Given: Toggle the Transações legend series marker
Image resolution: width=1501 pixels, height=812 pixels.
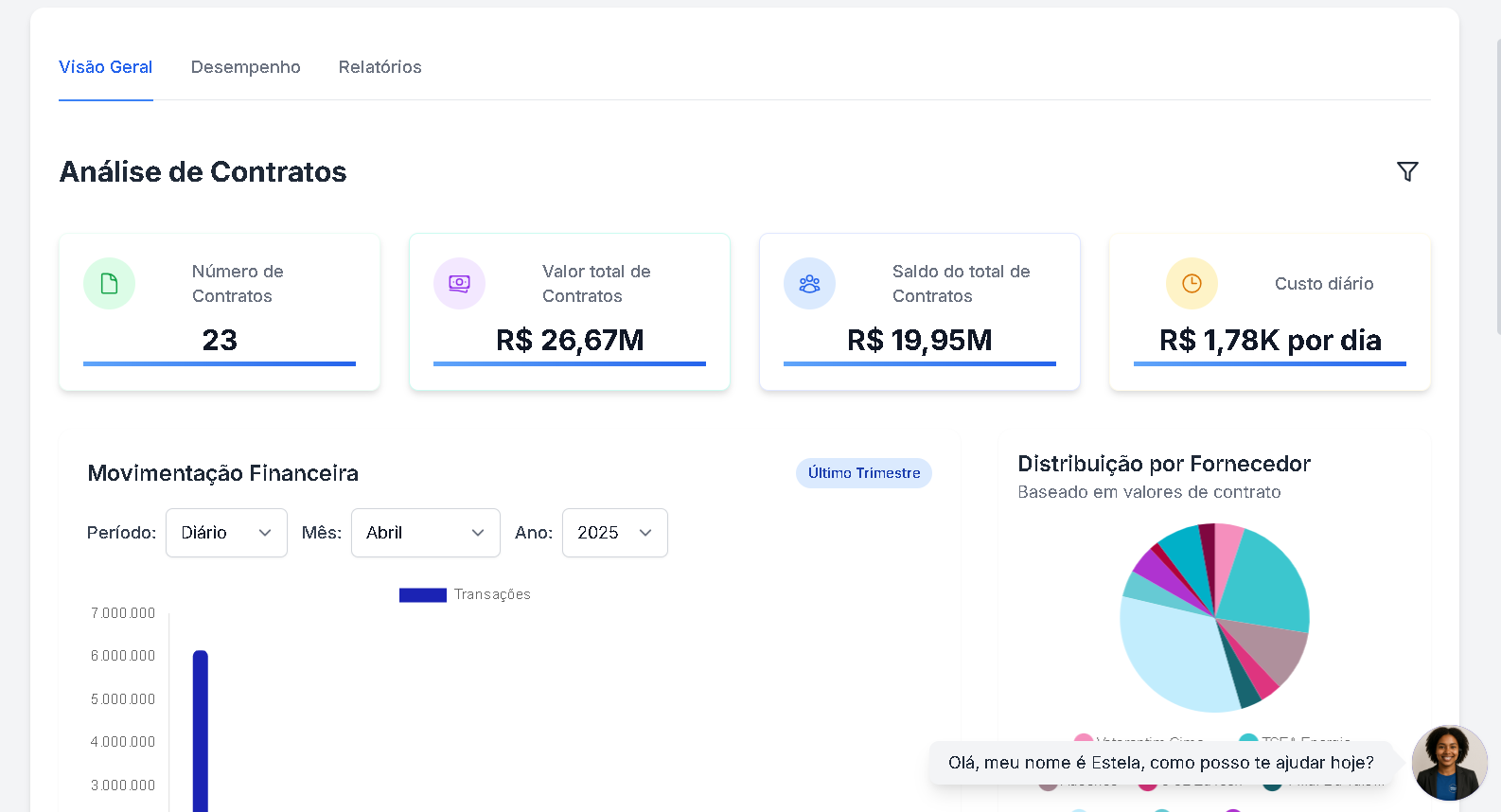Looking at the screenshot, I should pos(422,595).
